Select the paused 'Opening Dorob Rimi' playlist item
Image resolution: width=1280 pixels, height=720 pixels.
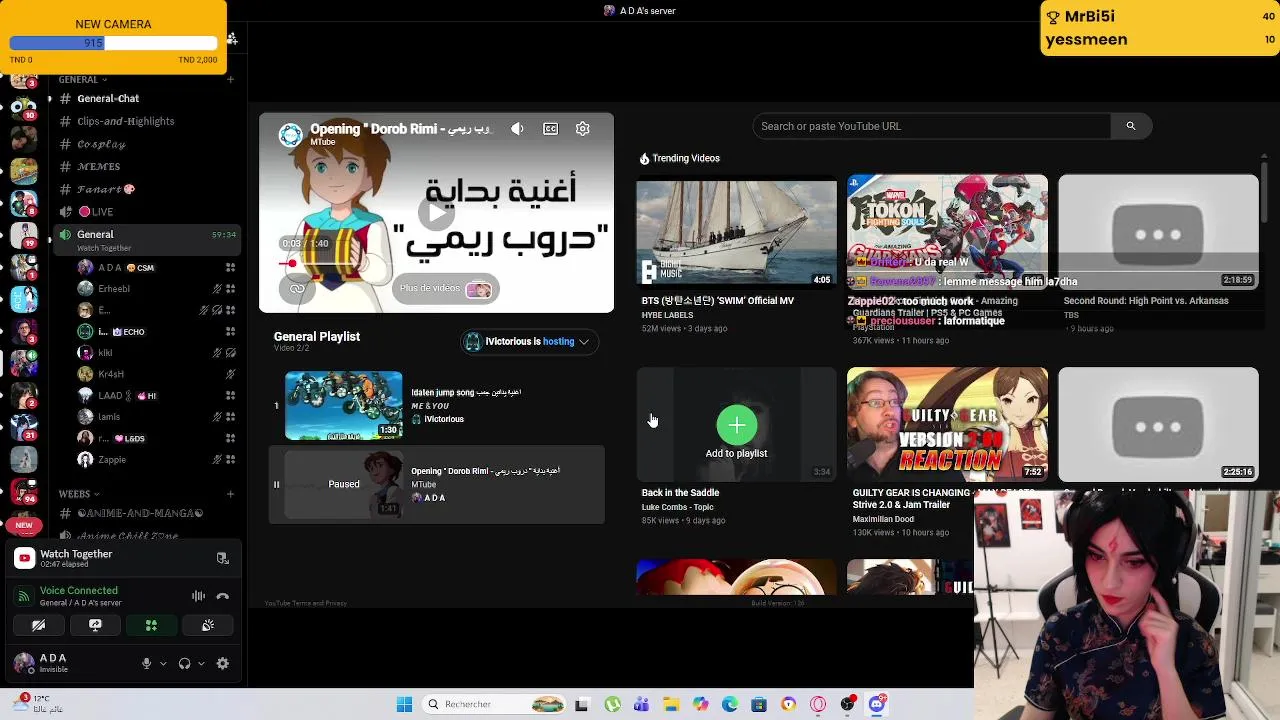click(437, 485)
